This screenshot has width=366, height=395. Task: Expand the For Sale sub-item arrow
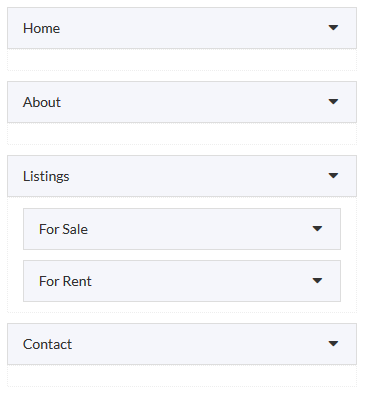pyautogui.click(x=317, y=229)
